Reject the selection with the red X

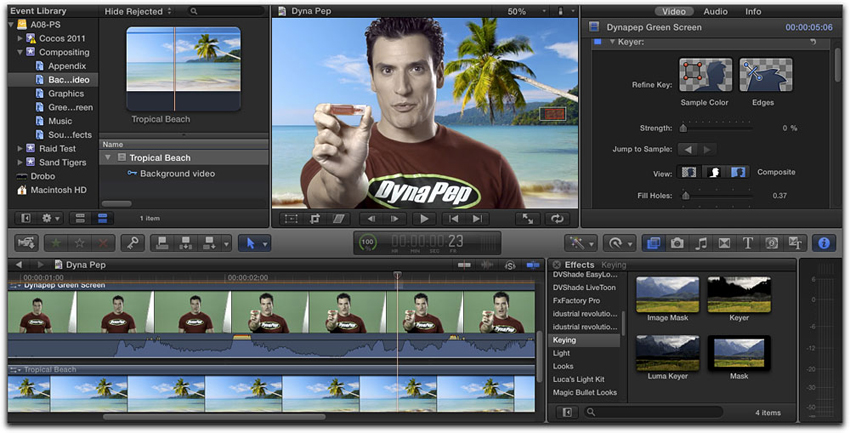pyautogui.click(x=102, y=243)
